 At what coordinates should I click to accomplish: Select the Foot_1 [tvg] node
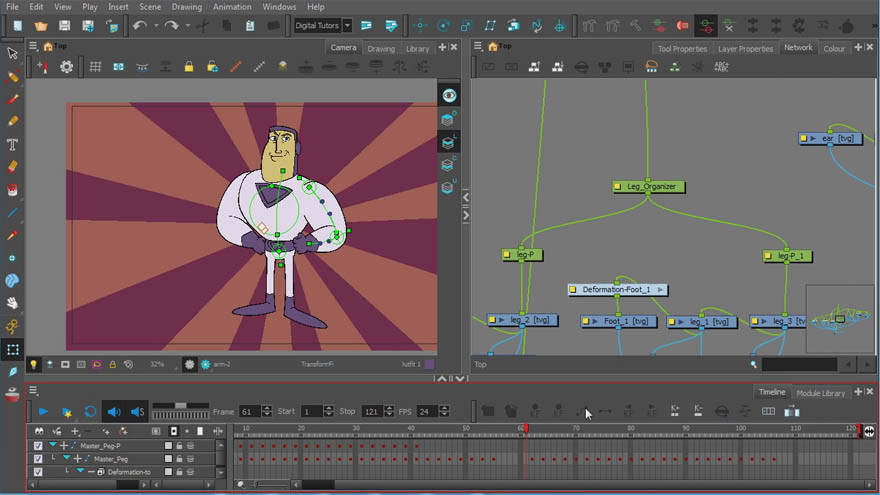618,321
